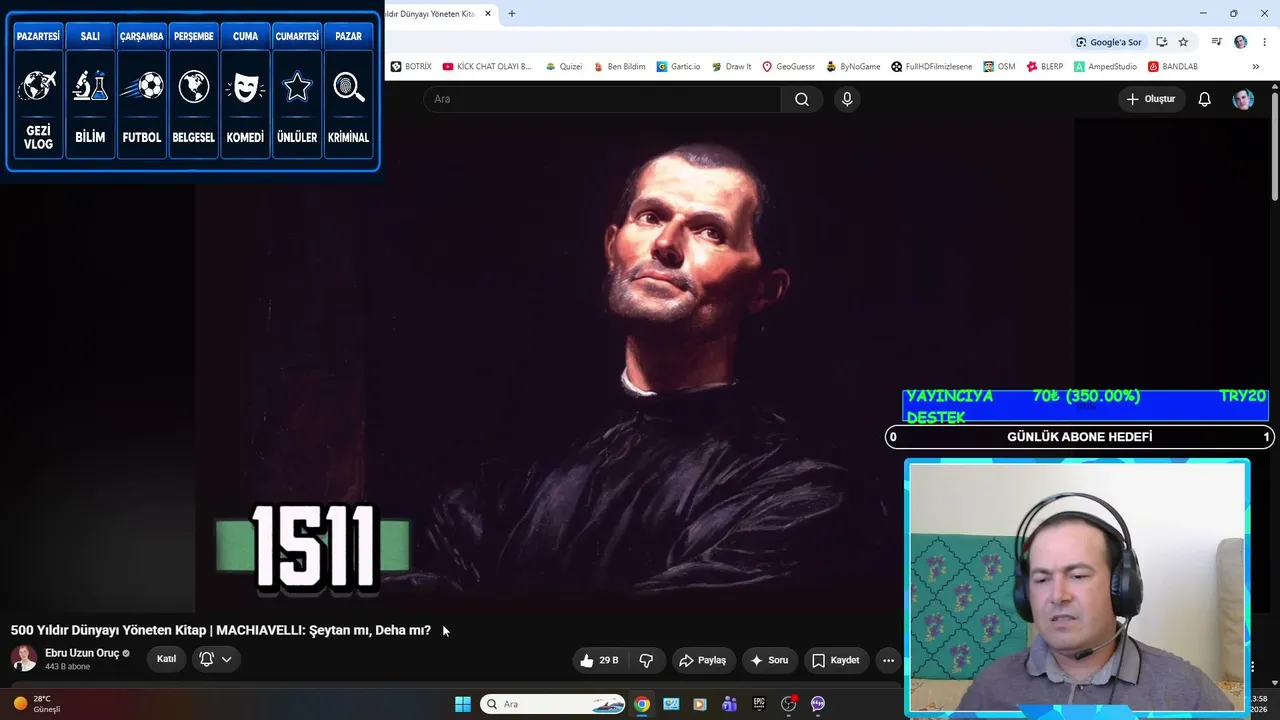Click the PAZARTESİ GEZİ VLOG schedule card
Viewport: 1280px width, 720px height.
[38, 91]
